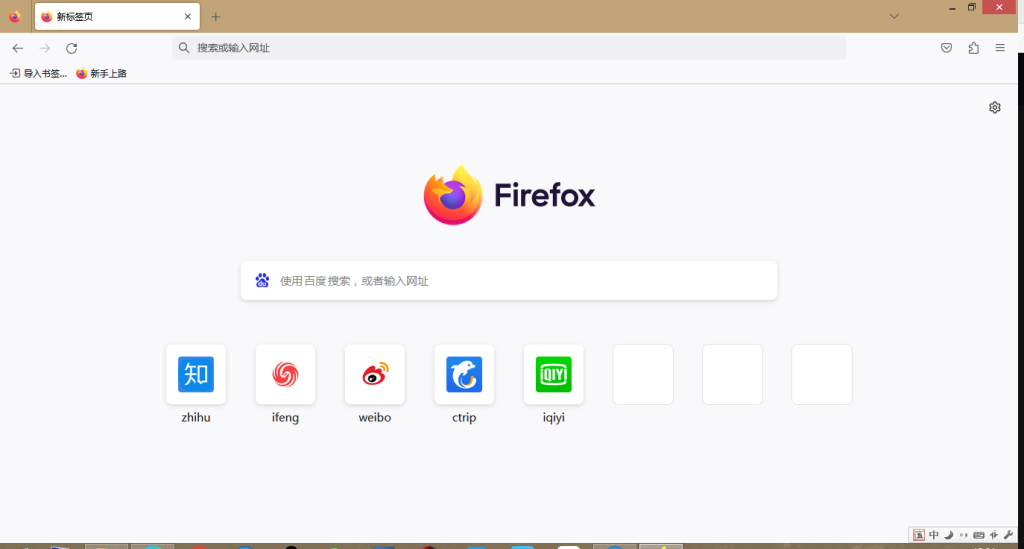Open the extensions puzzle icon

click(x=974, y=48)
